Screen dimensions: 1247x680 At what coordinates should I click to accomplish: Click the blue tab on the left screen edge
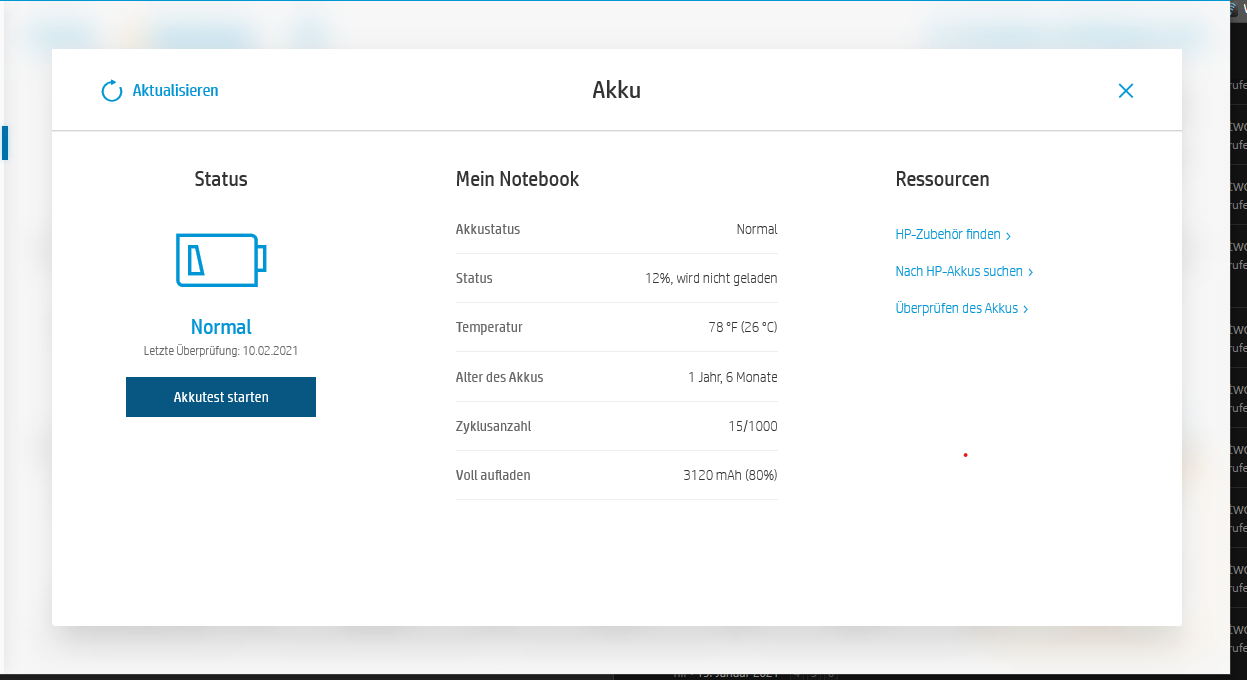(4, 142)
